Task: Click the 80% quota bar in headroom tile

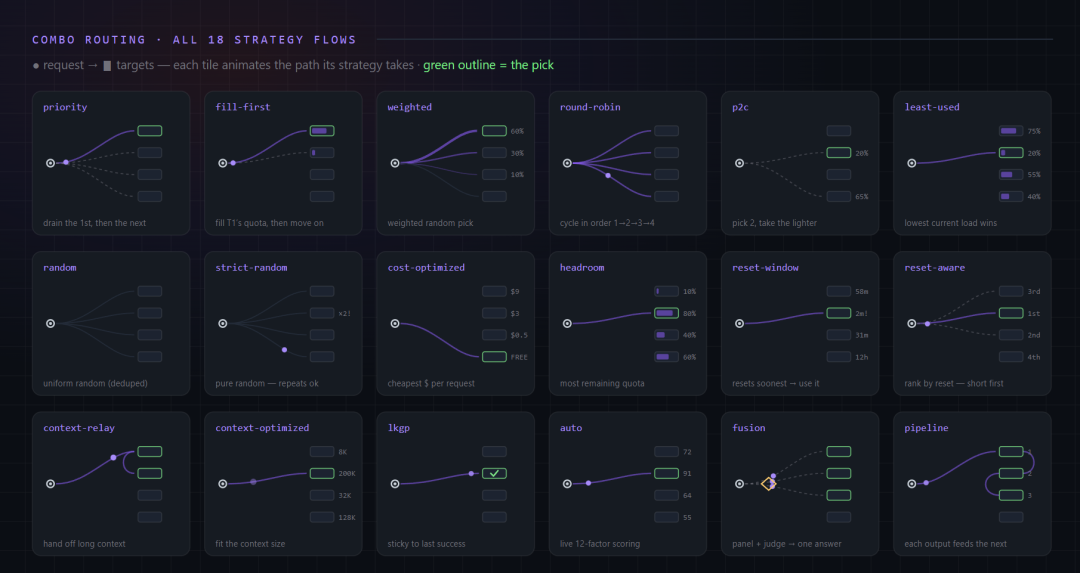Action: [x=666, y=313]
